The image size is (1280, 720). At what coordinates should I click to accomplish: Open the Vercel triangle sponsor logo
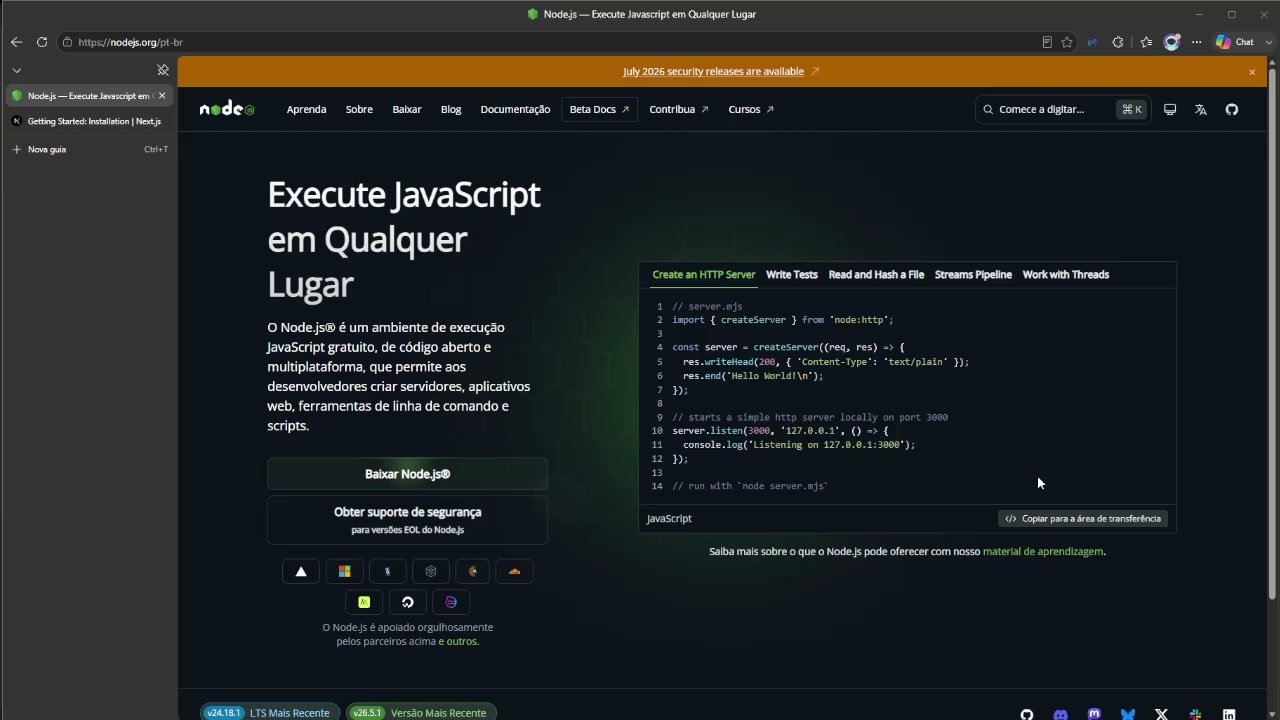point(301,572)
